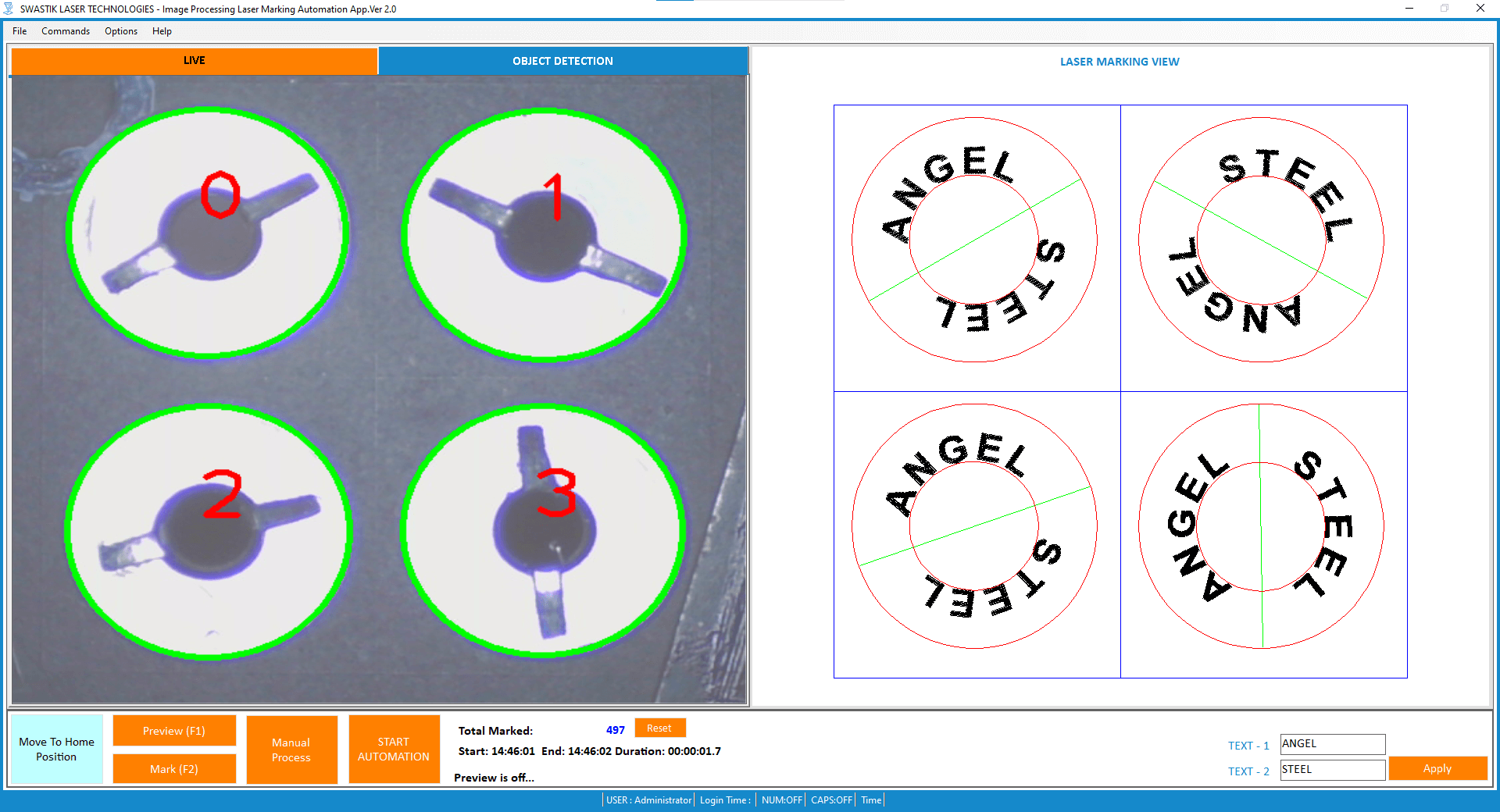The height and width of the screenshot is (812, 1500).
Task: Click detected object number 3 in camera view
Action: tap(543, 531)
